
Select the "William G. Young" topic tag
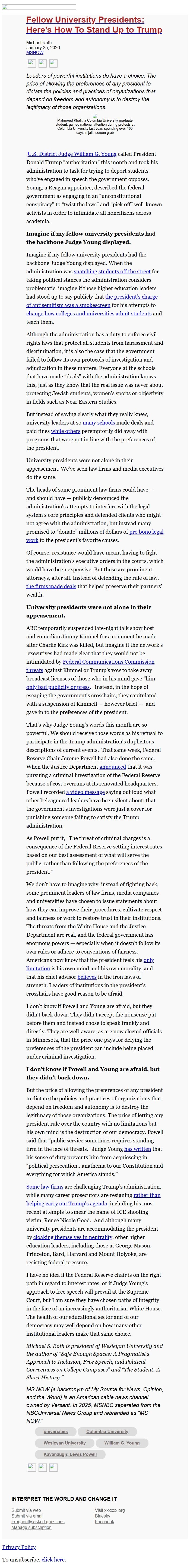122,1443
